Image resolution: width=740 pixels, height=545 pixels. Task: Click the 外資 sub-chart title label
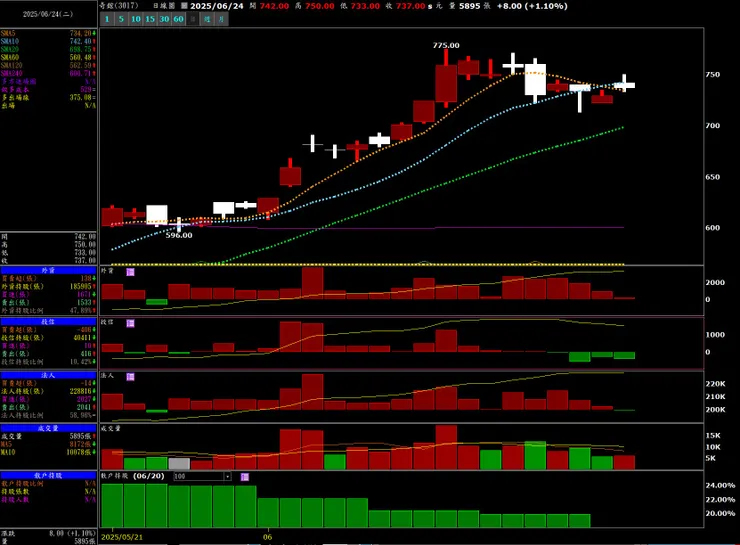click(108, 271)
